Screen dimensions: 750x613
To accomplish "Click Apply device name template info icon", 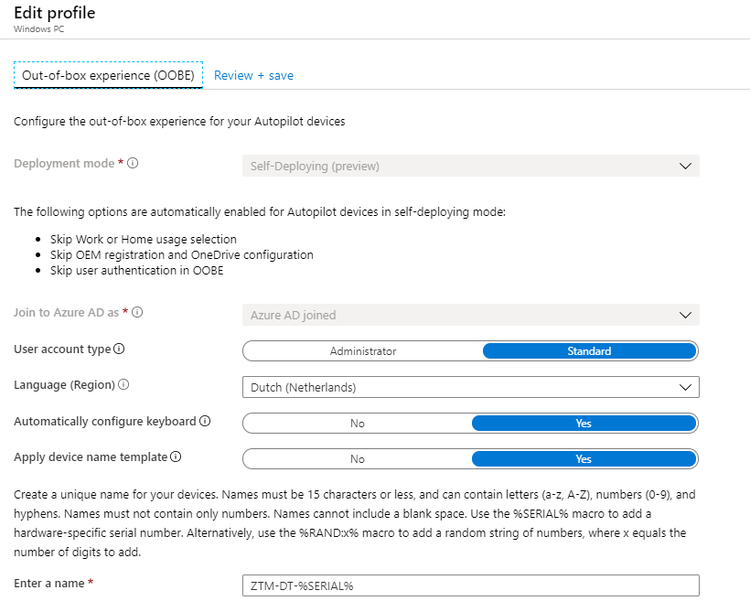I will [x=175, y=458].
